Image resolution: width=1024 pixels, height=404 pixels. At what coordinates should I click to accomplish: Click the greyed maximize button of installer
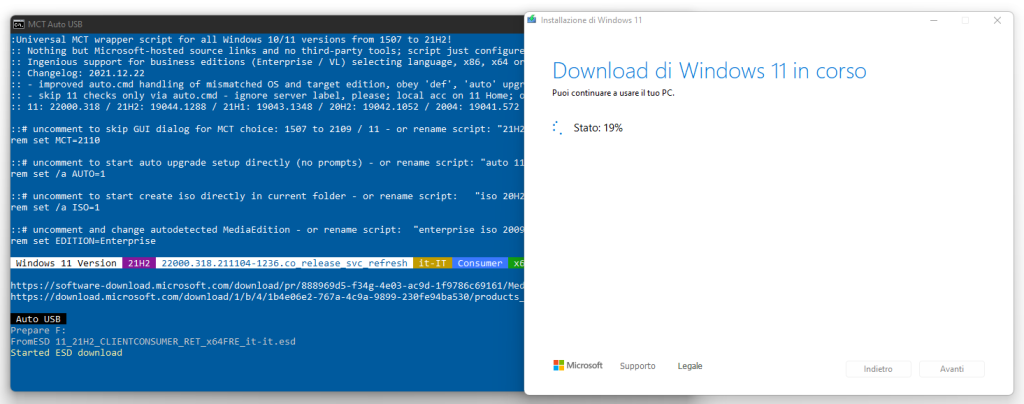tap(965, 19)
